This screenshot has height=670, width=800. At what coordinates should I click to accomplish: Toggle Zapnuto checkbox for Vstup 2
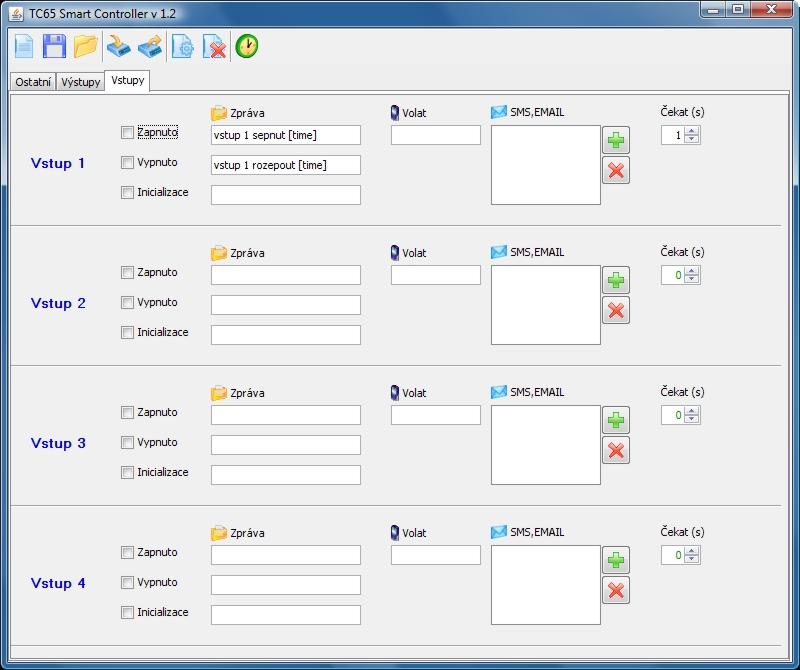[127, 272]
